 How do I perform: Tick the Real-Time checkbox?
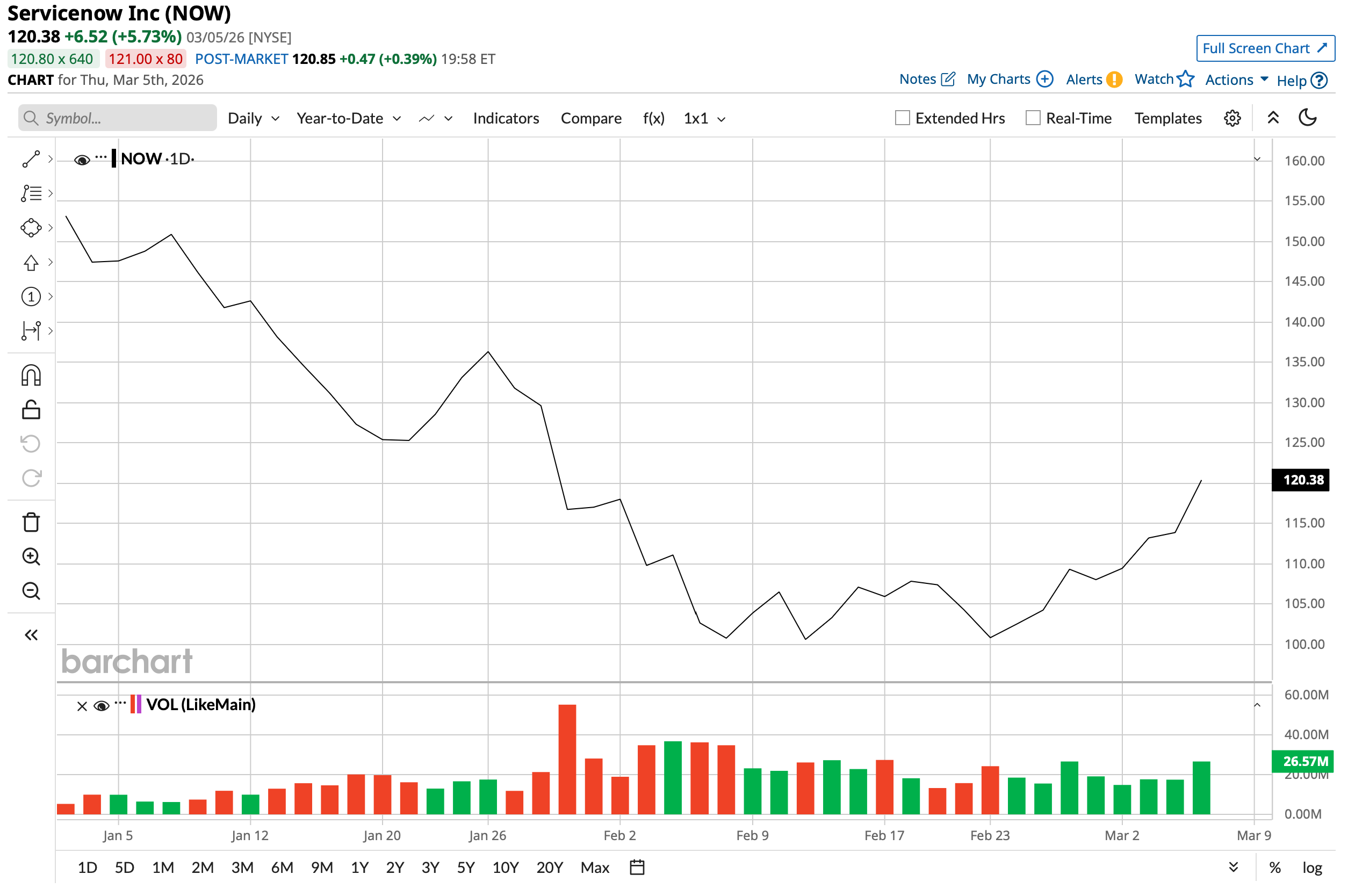[x=1033, y=118]
